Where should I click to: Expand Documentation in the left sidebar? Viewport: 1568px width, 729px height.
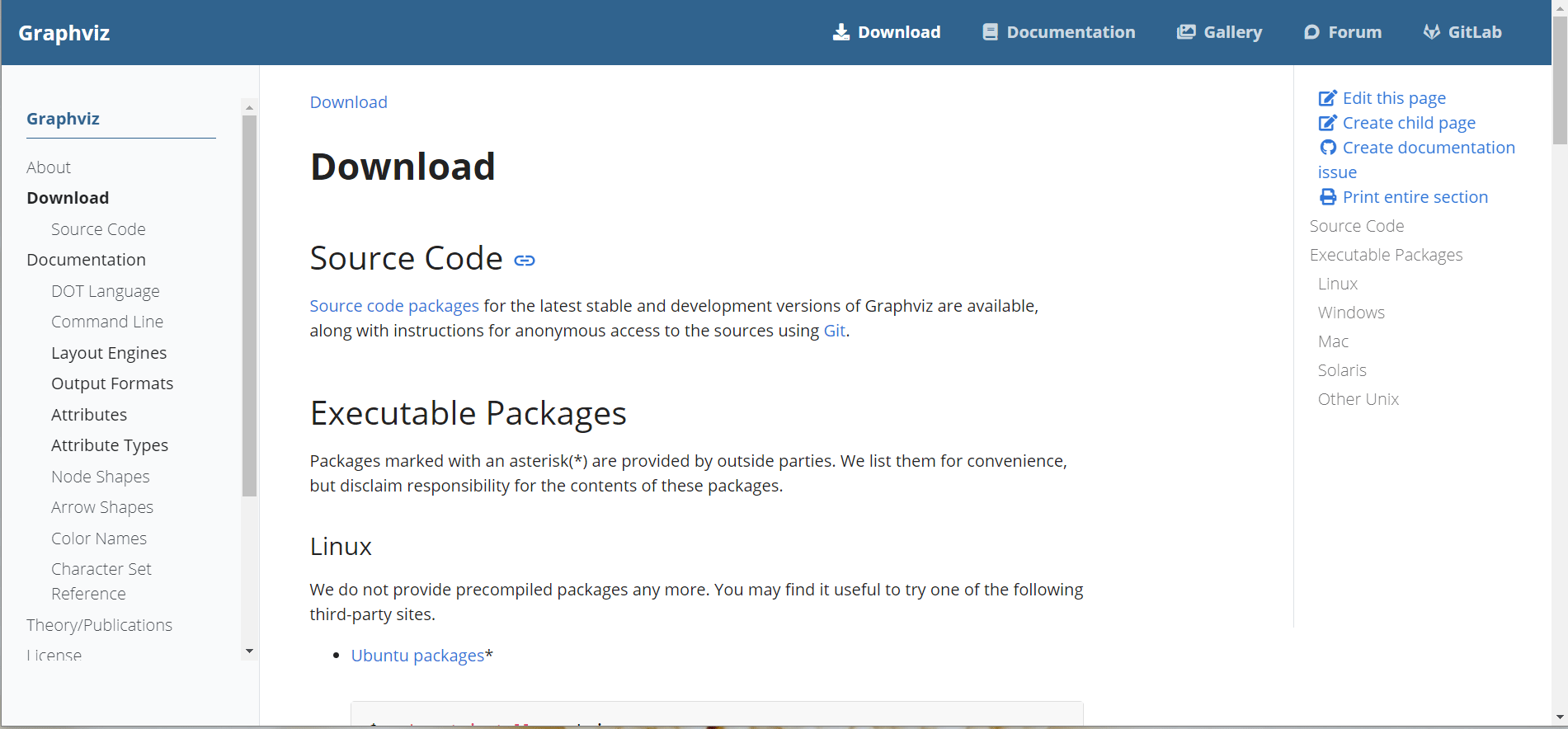[86, 260]
